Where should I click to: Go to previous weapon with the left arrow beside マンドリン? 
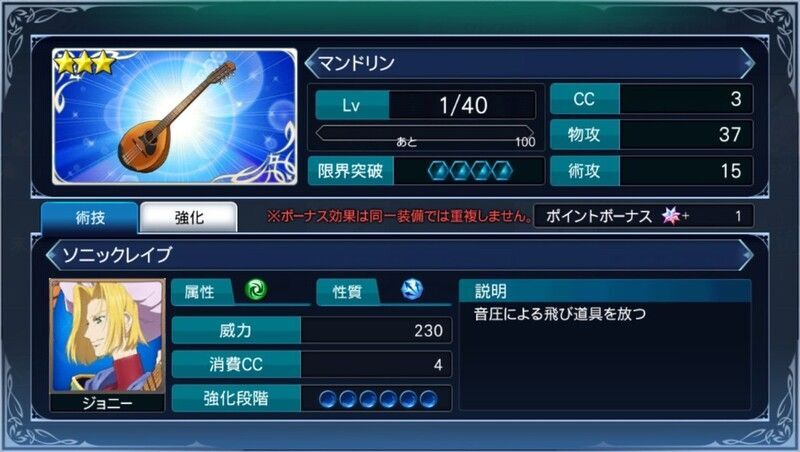[311, 63]
